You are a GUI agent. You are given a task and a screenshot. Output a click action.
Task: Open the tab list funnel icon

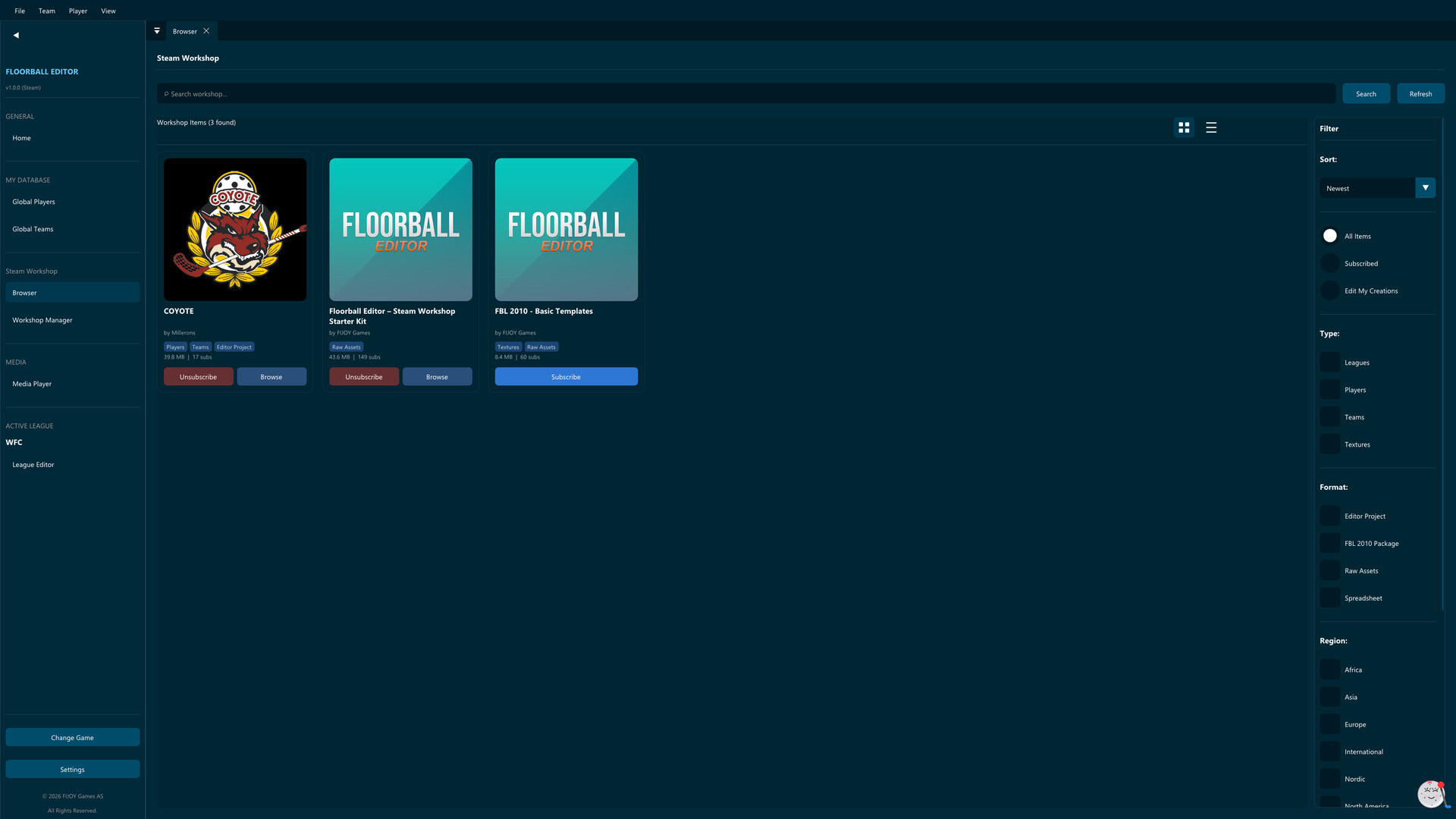point(157,30)
